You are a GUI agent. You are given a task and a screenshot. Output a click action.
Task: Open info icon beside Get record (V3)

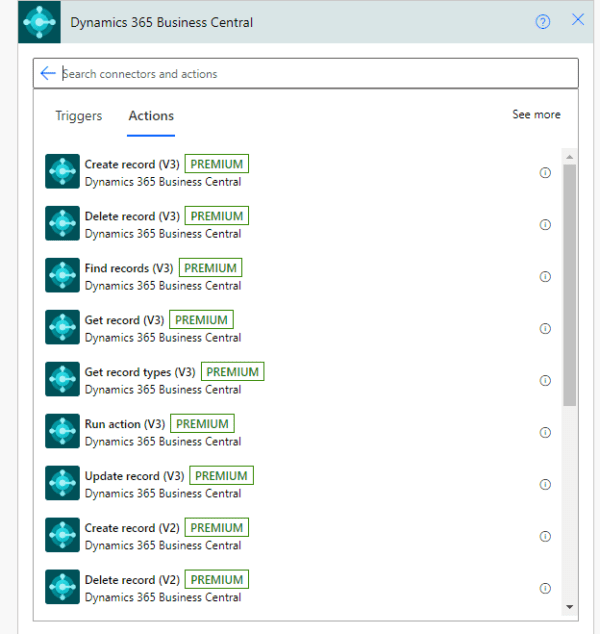click(x=545, y=328)
